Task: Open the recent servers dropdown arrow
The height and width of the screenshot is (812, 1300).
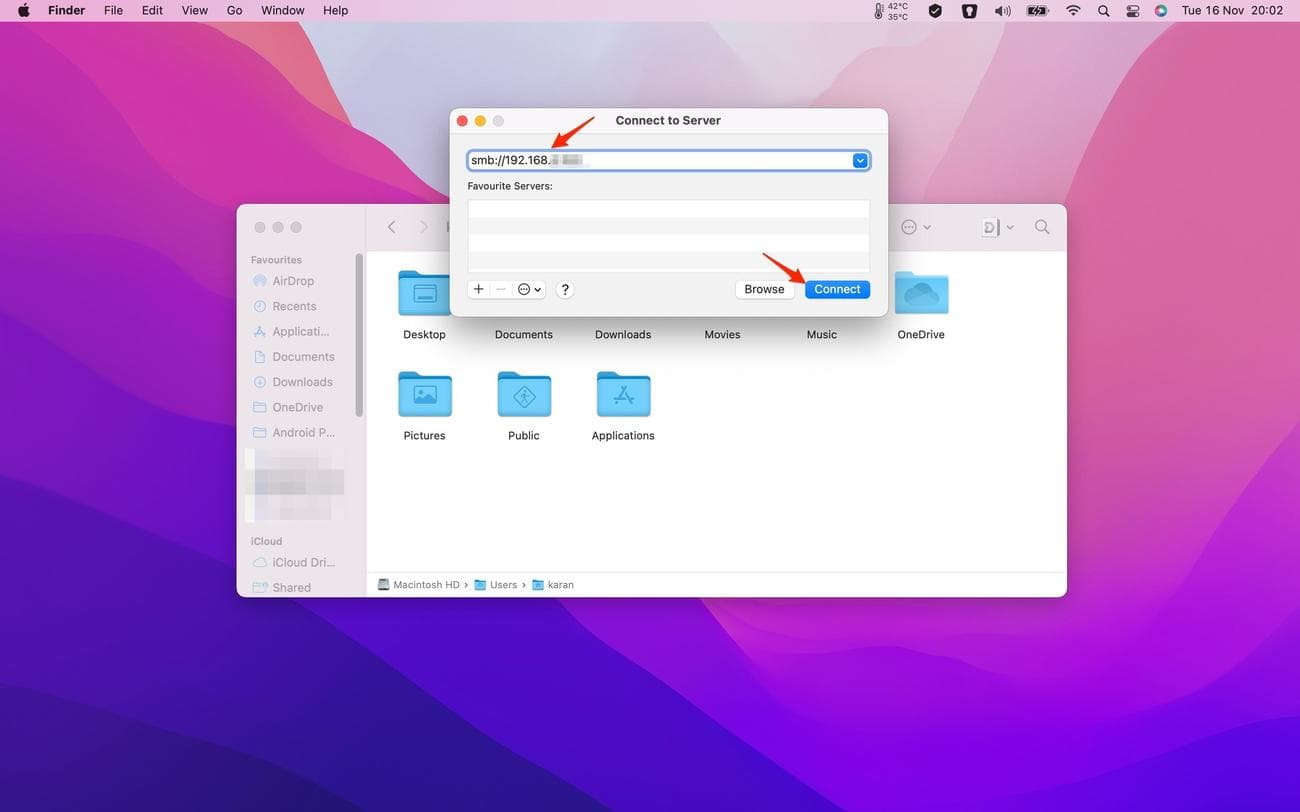Action: coord(859,161)
